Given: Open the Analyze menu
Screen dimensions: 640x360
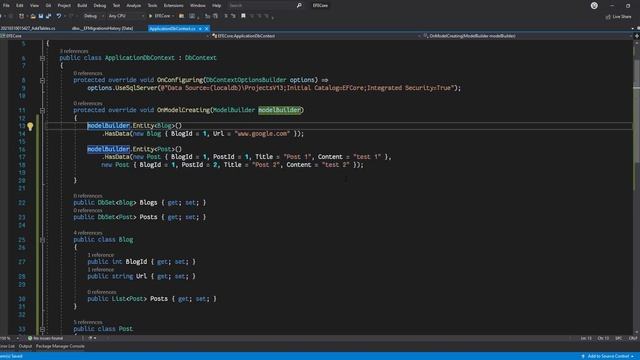Looking at the screenshot, I should [x=133, y=6].
